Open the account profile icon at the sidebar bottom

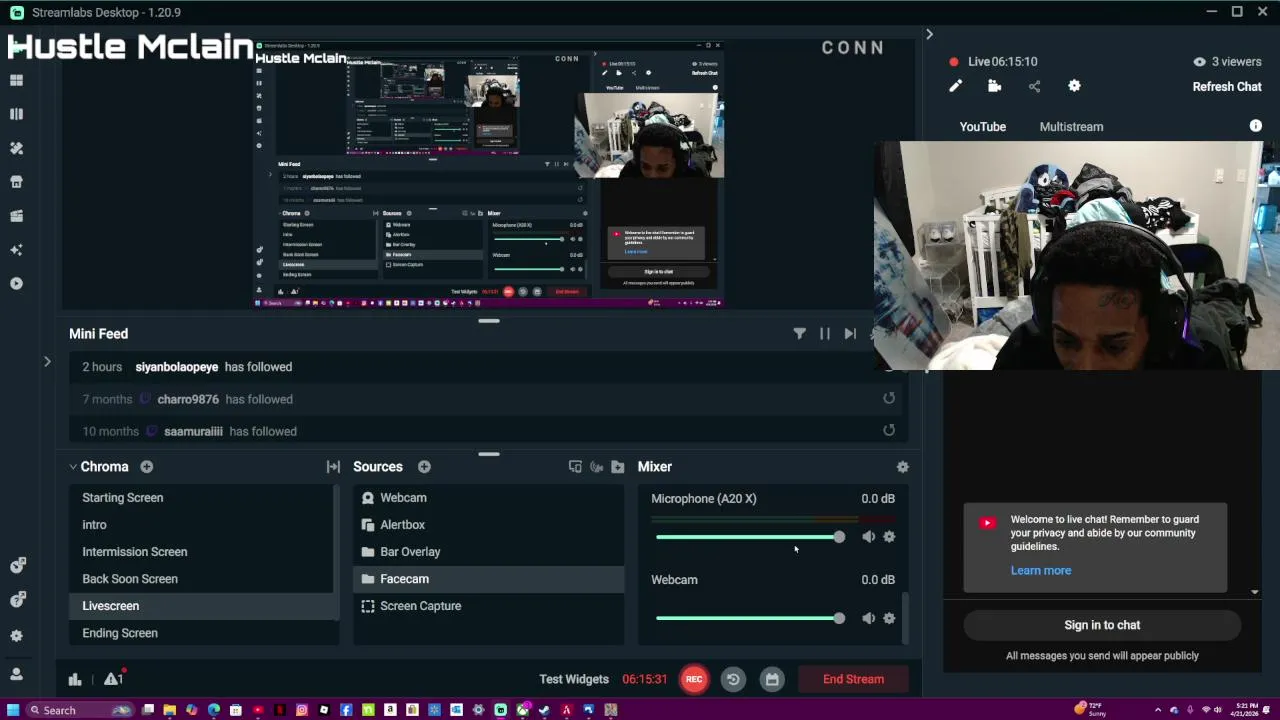16,674
